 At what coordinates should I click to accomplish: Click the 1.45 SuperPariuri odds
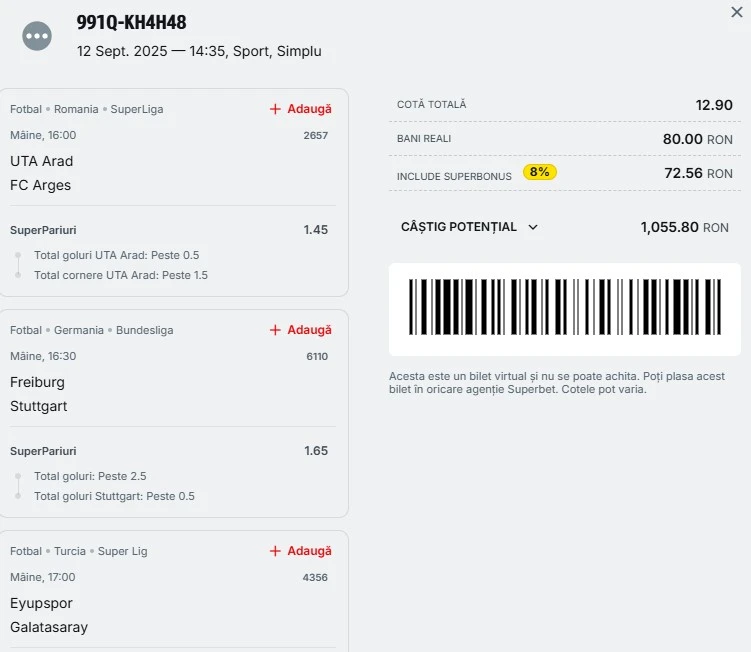click(316, 230)
